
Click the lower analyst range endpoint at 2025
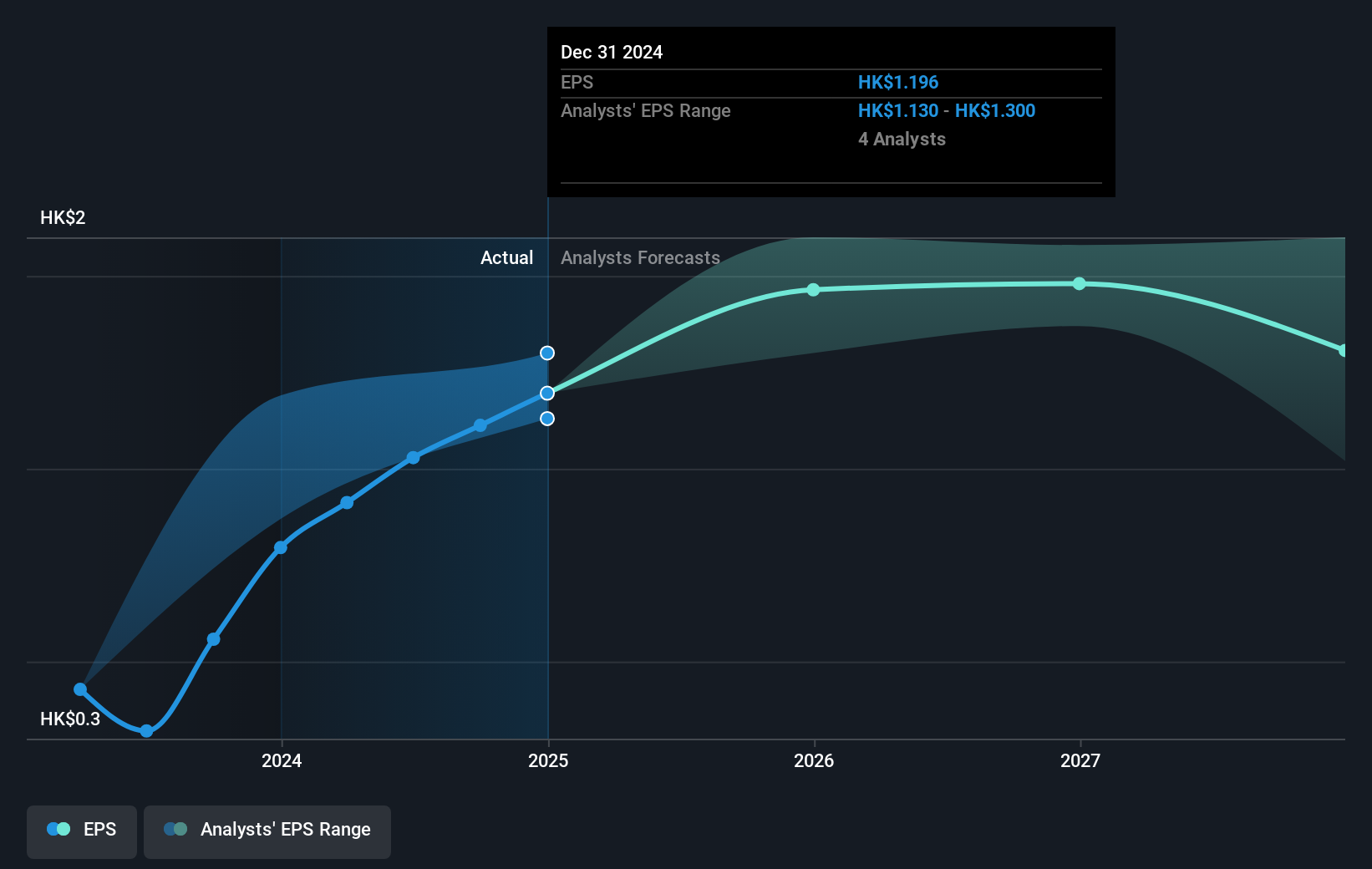[547, 419]
